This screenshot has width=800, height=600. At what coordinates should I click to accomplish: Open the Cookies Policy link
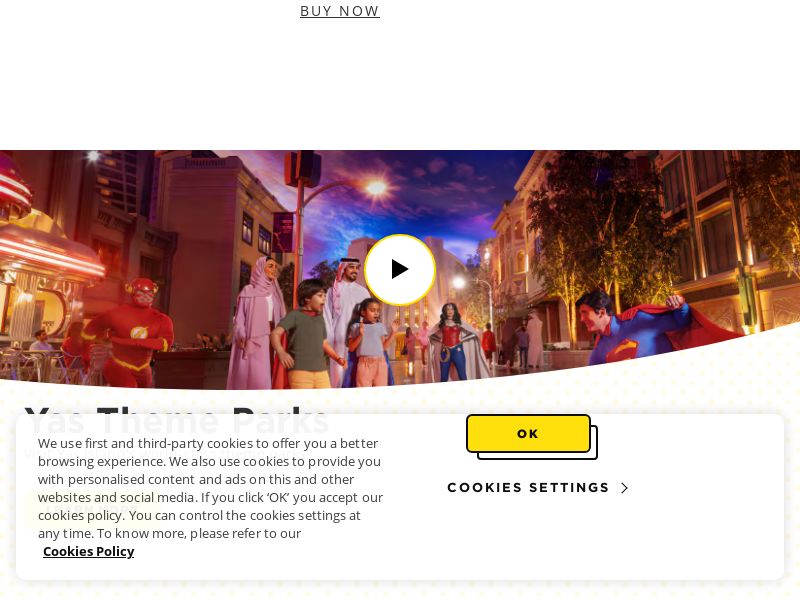click(88, 552)
